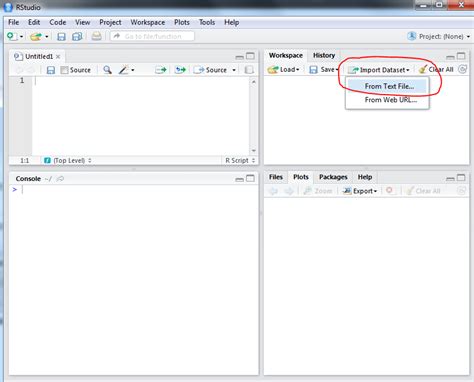Open the New File dropdown arrow

point(21,36)
